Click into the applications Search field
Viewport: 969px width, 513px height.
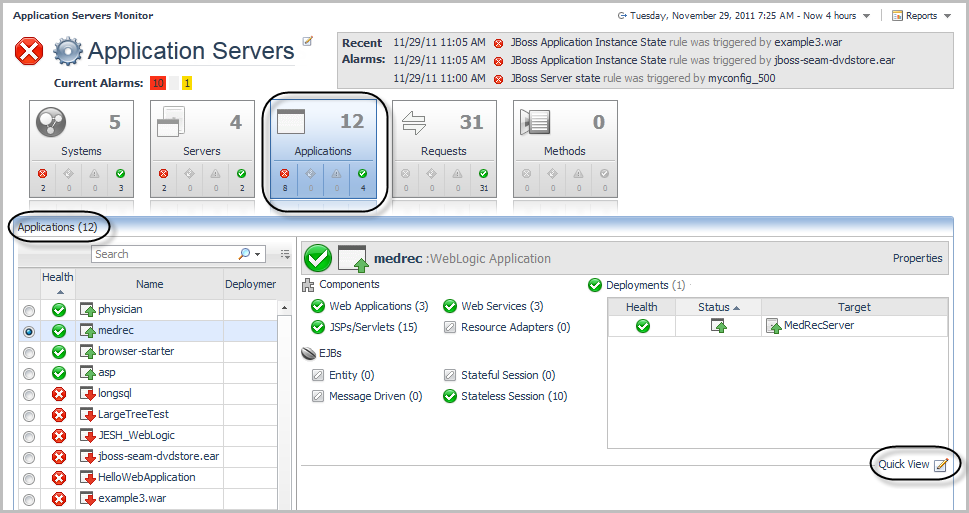(164, 254)
